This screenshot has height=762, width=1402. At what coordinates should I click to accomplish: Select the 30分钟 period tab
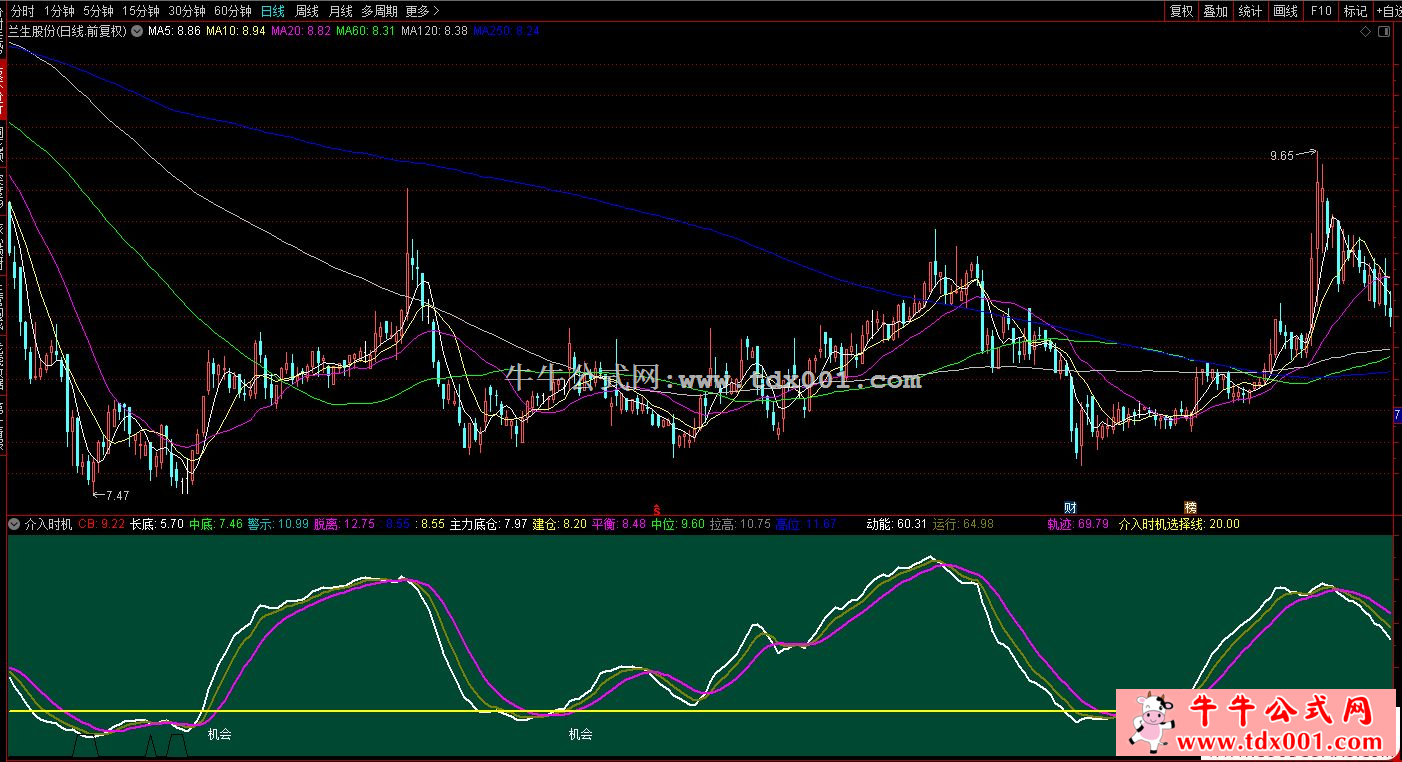187,11
